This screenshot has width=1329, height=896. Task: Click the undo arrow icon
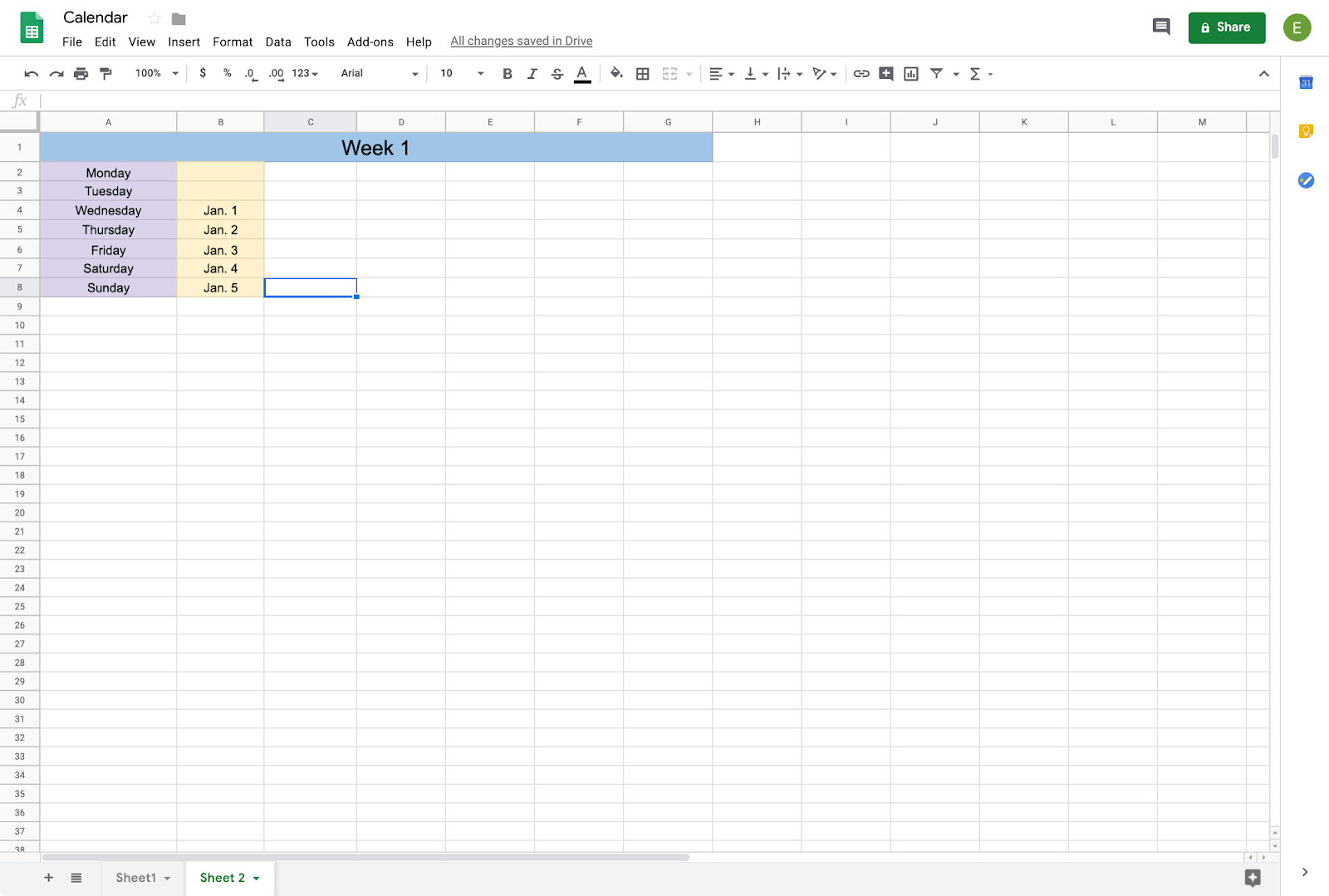tap(32, 74)
